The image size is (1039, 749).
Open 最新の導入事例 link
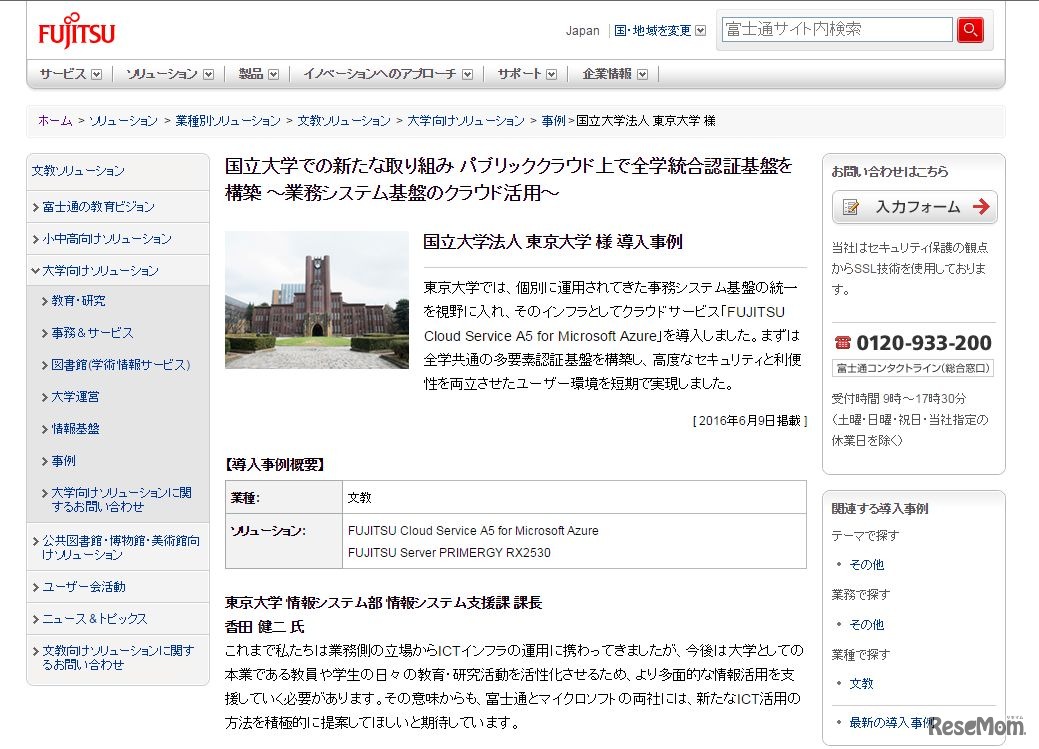[891, 722]
